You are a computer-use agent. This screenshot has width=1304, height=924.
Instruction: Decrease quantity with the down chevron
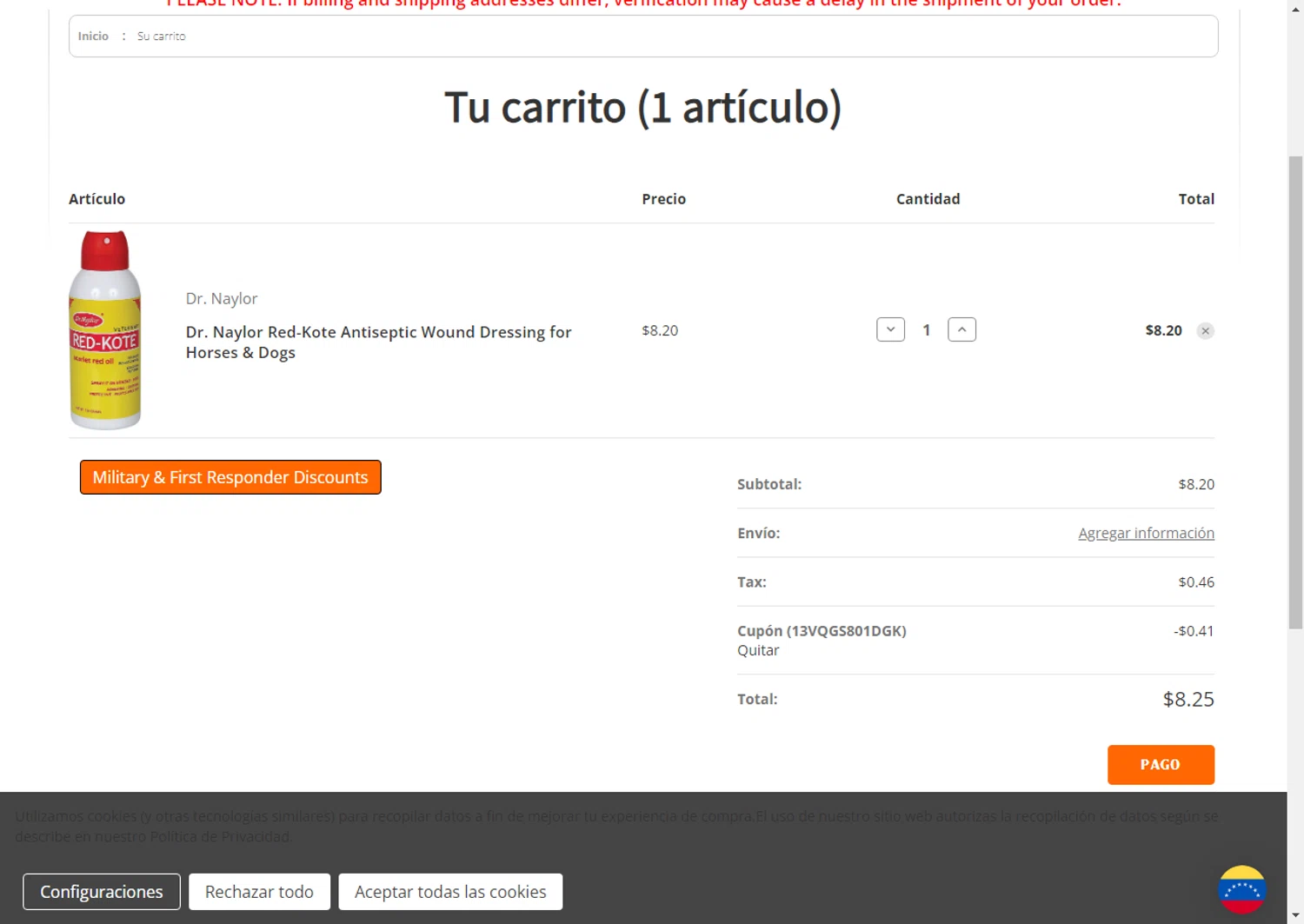[890, 329]
